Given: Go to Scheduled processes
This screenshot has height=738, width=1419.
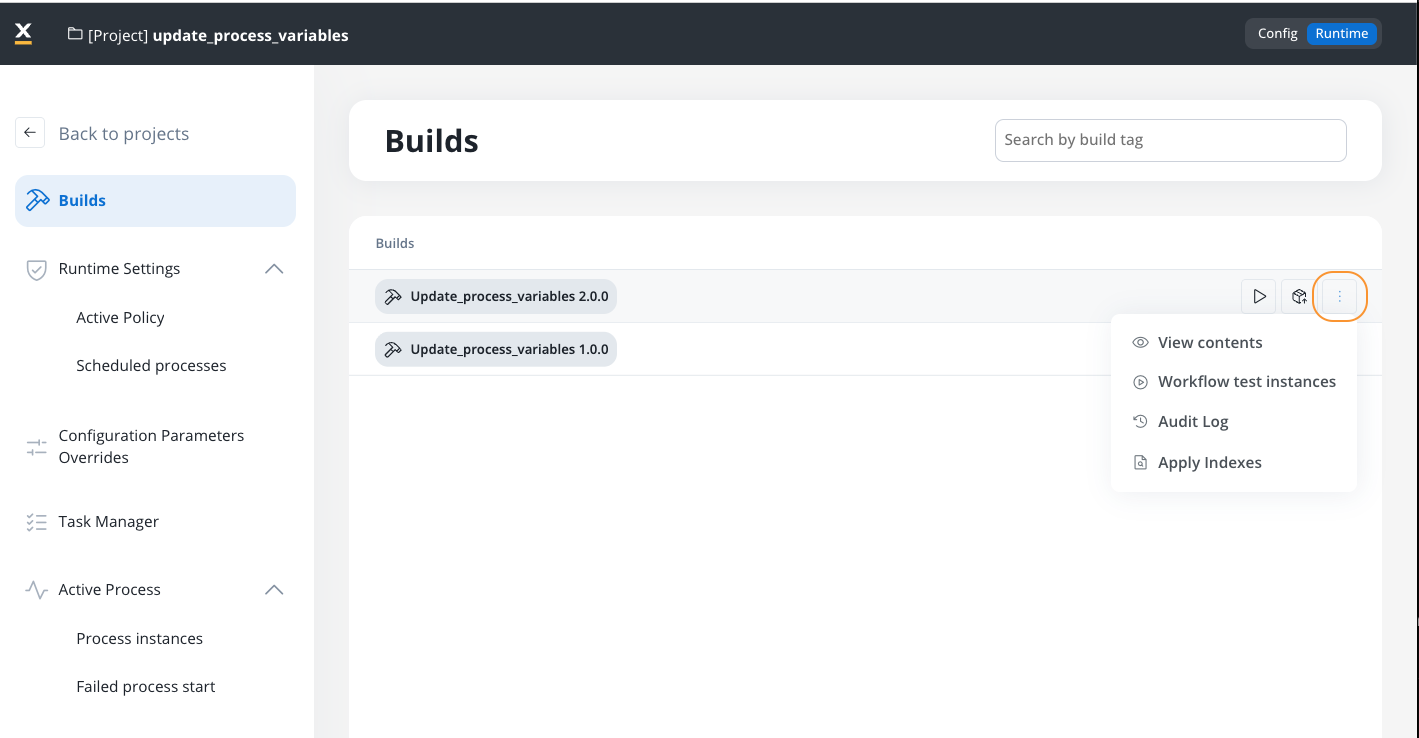Looking at the screenshot, I should pyautogui.click(x=151, y=365).
